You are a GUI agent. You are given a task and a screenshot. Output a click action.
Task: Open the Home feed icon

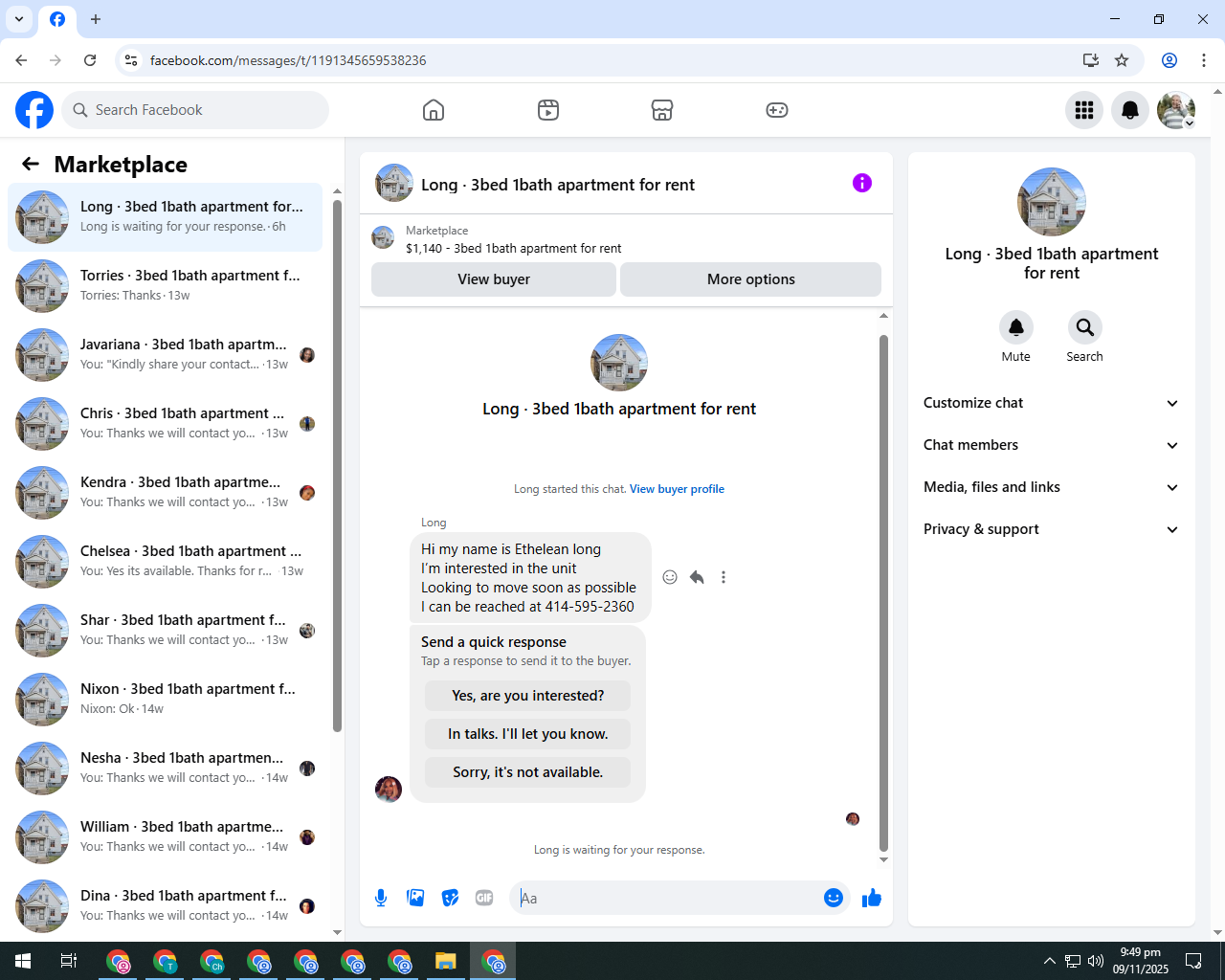[434, 110]
